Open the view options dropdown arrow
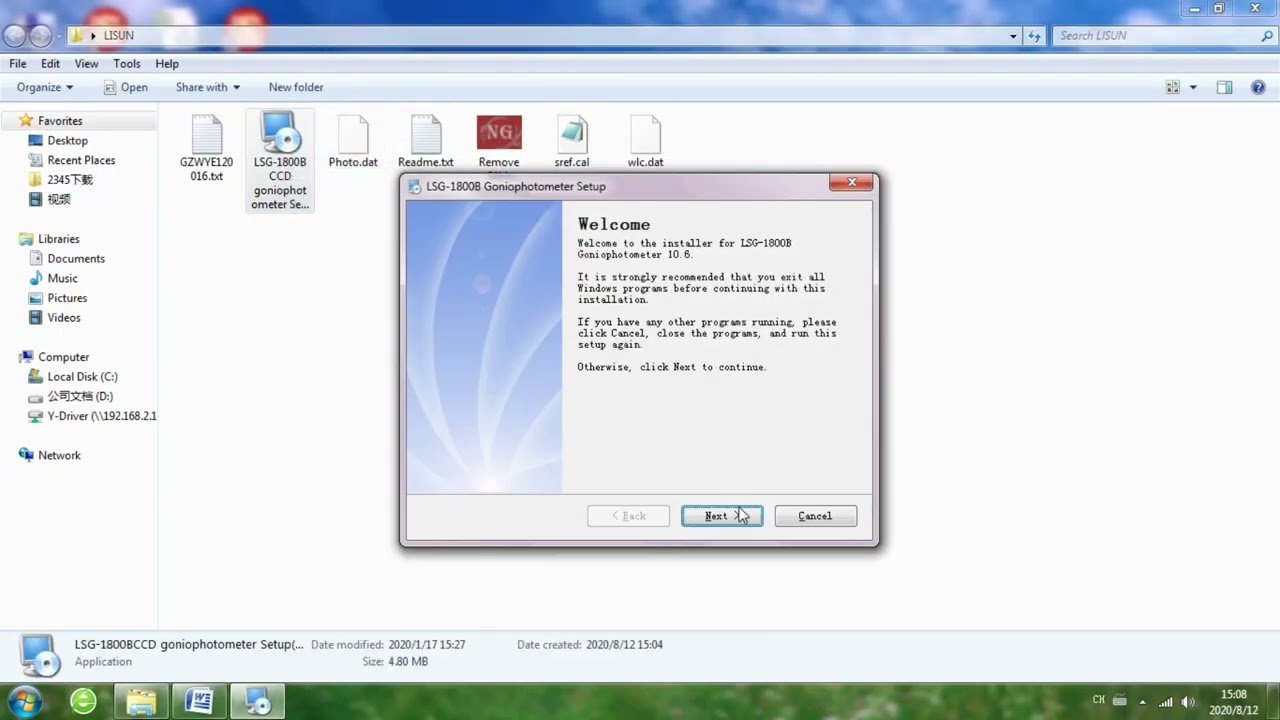This screenshot has width=1280, height=720. 1193,87
